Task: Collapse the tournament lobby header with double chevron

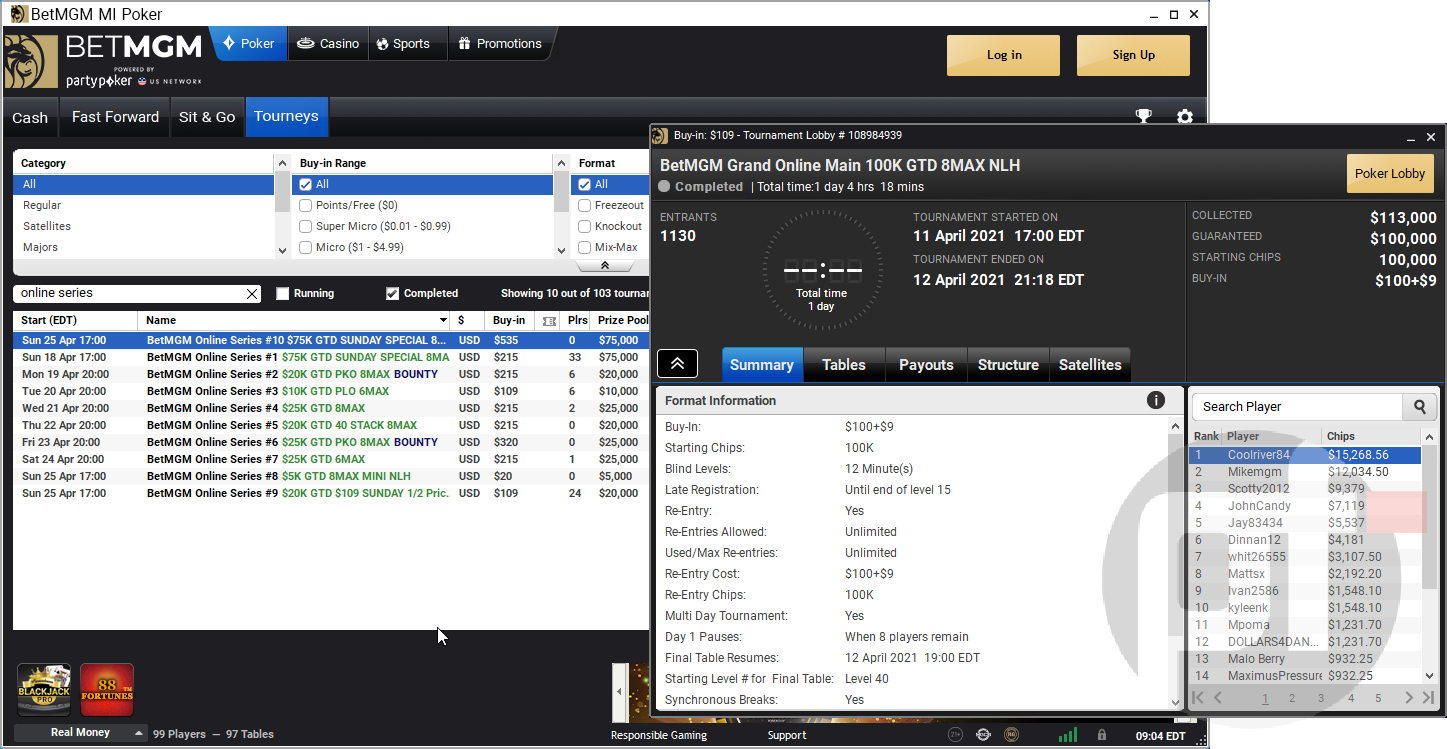Action: click(677, 363)
